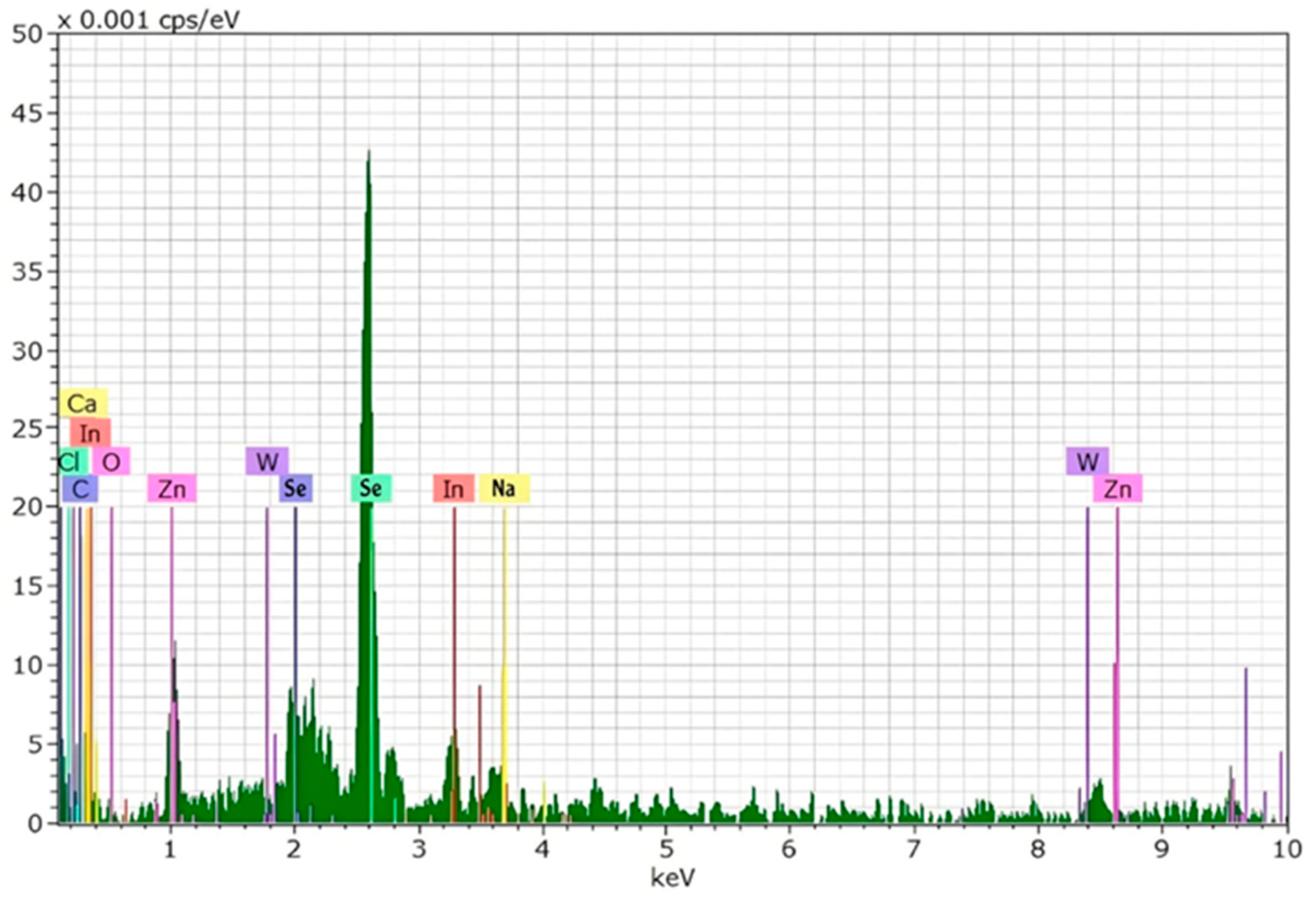Click the 'x 0.001 cps/eV' axis title
The width and height of the screenshot is (1316, 898).
click(x=149, y=20)
